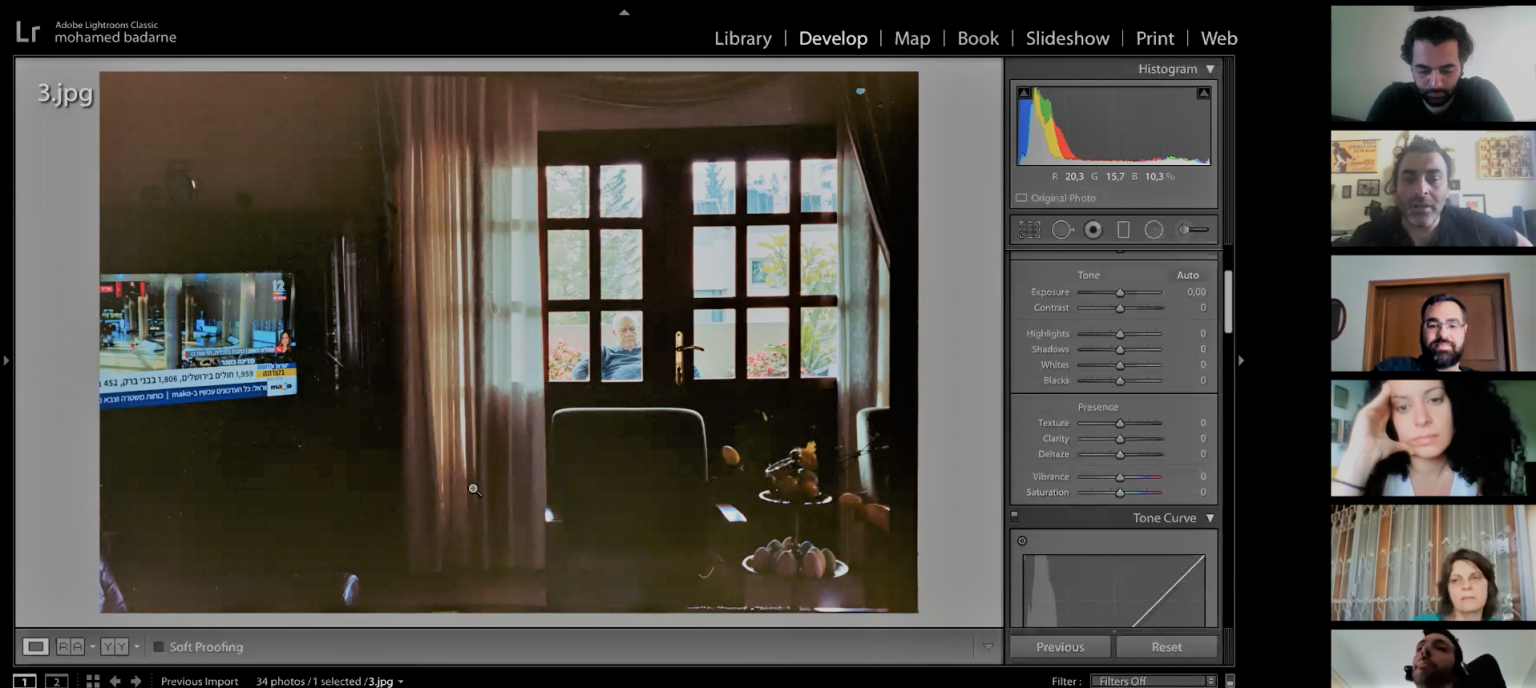Select the Radial Filter tool
This screenshot has height=688, width=1536.
1154,230
